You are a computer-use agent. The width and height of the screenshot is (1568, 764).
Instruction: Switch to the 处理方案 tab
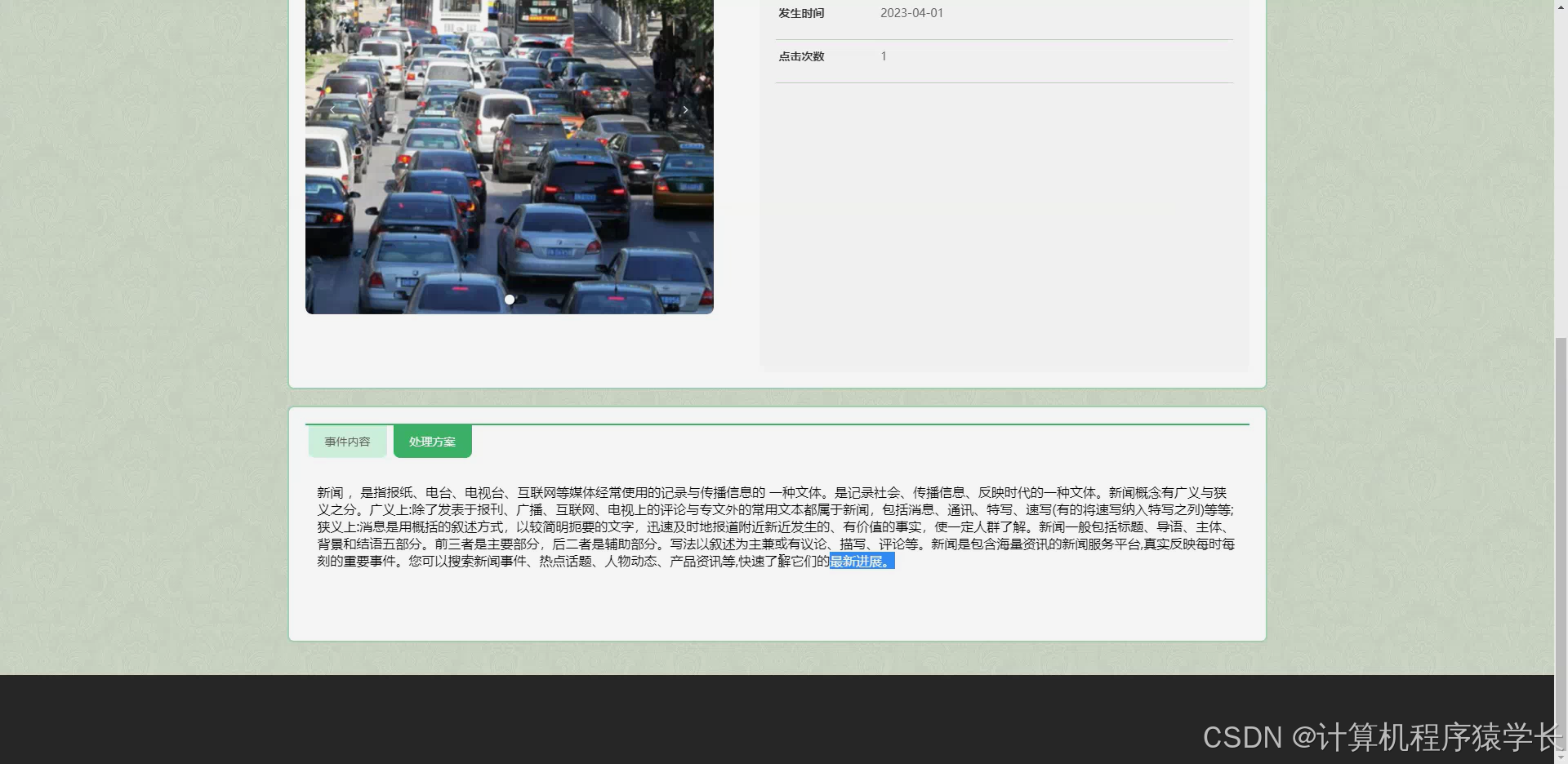pyautogui.click(x=433, y=442)
